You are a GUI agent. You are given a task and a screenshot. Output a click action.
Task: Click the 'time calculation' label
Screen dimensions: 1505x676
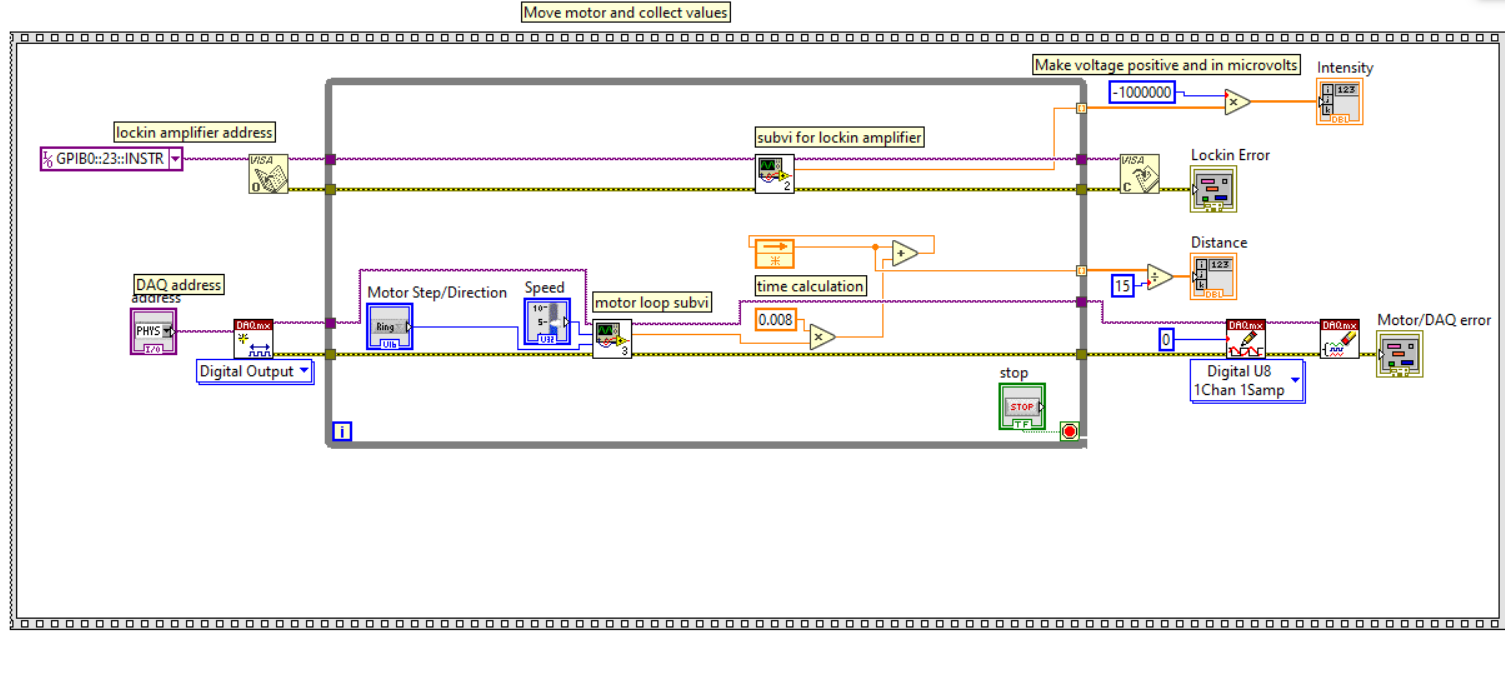tap(811, 286)
